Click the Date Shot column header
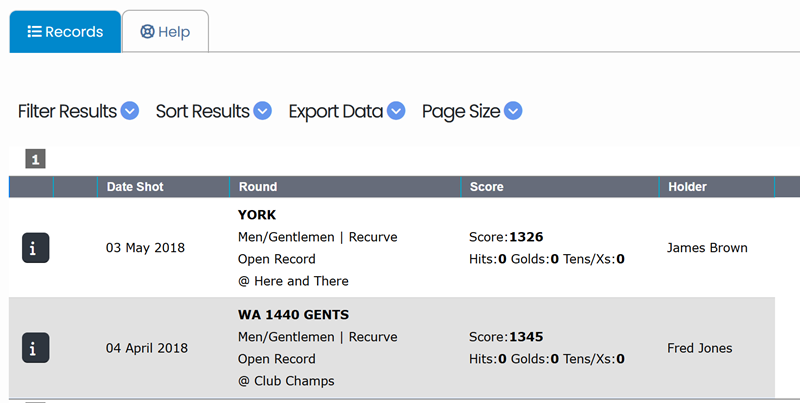Screen dimensions: 800x403 tap(135, 187)
